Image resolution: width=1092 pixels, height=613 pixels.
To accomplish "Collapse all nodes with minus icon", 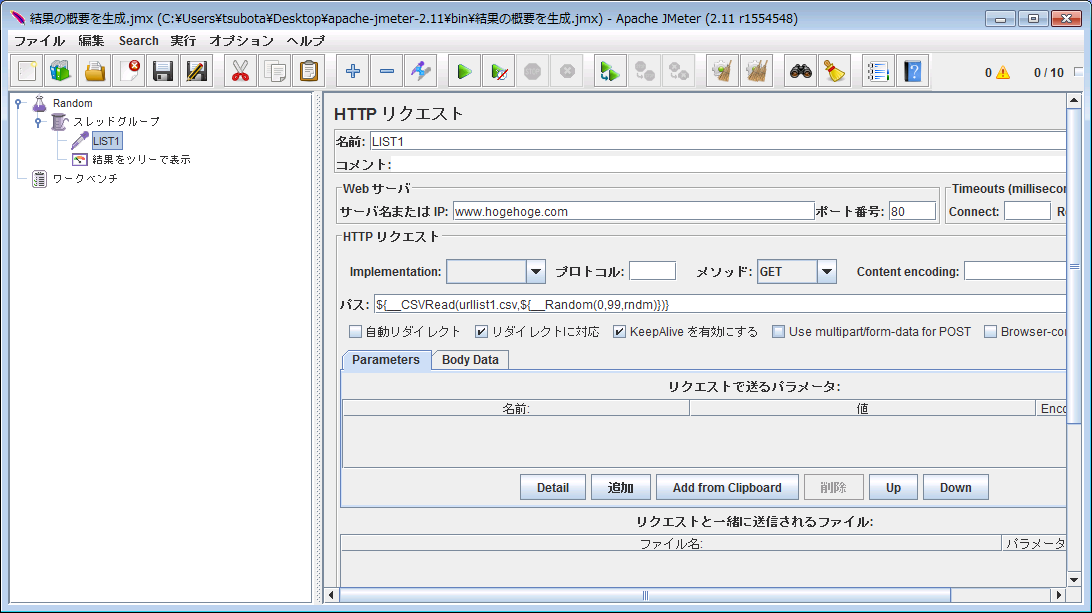I will tap(387, 71).
